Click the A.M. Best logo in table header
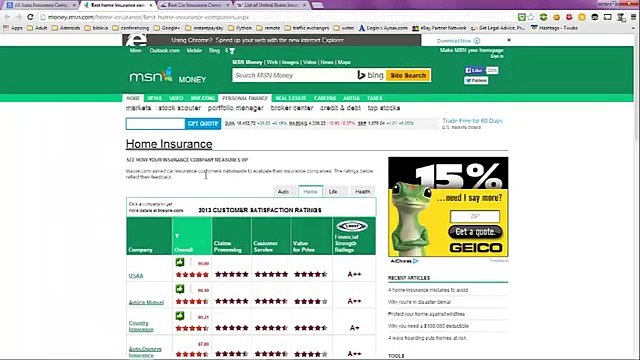 [x=352, y=226]
